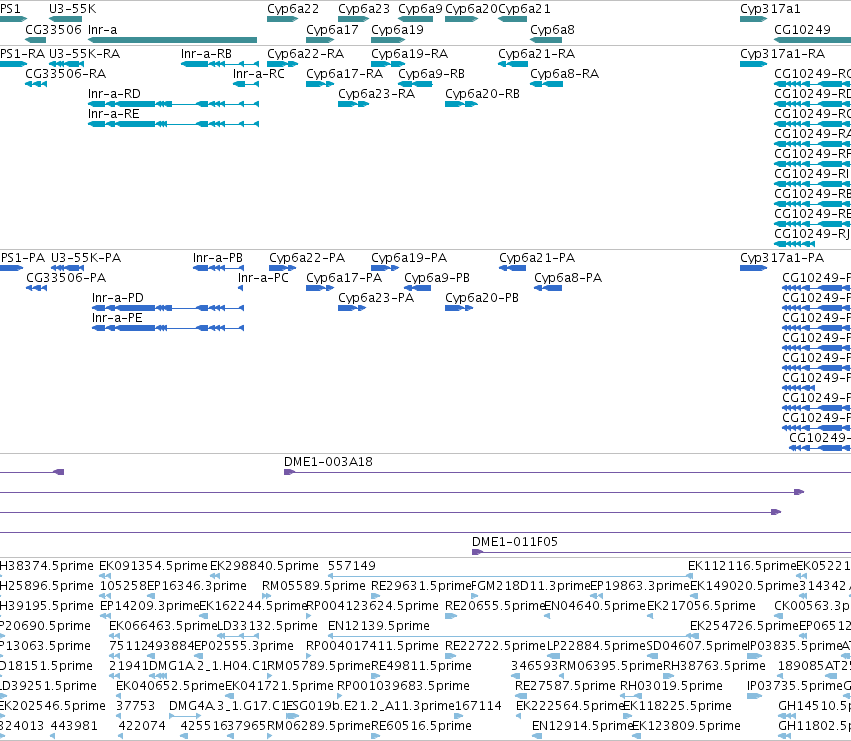Click protein Inr-a-PC label
Image resolution: width=851 pixels, height=741 pixels.
[263, 278]
